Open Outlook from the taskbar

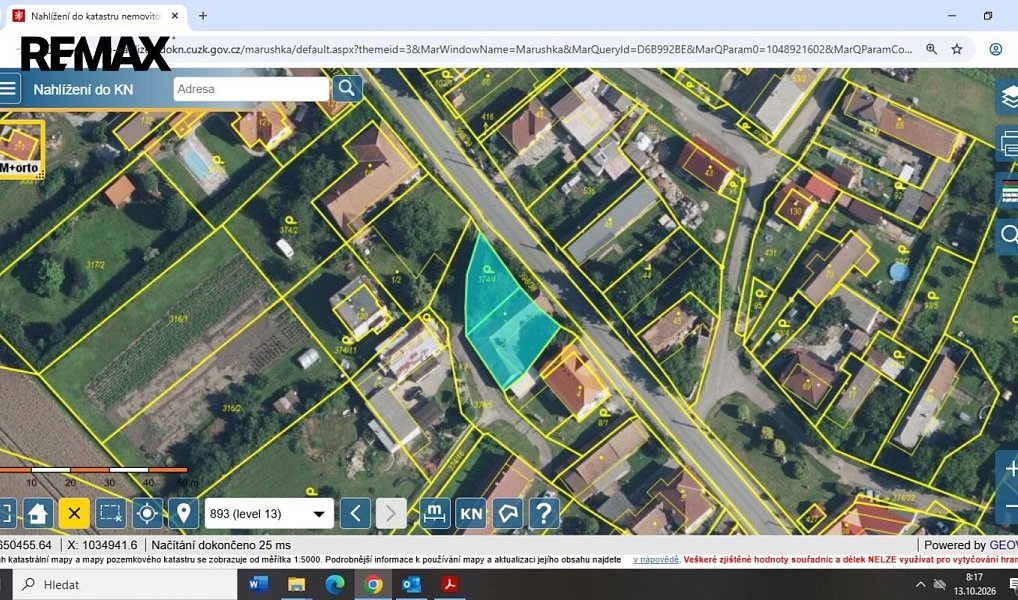click(x=411, y=584)
